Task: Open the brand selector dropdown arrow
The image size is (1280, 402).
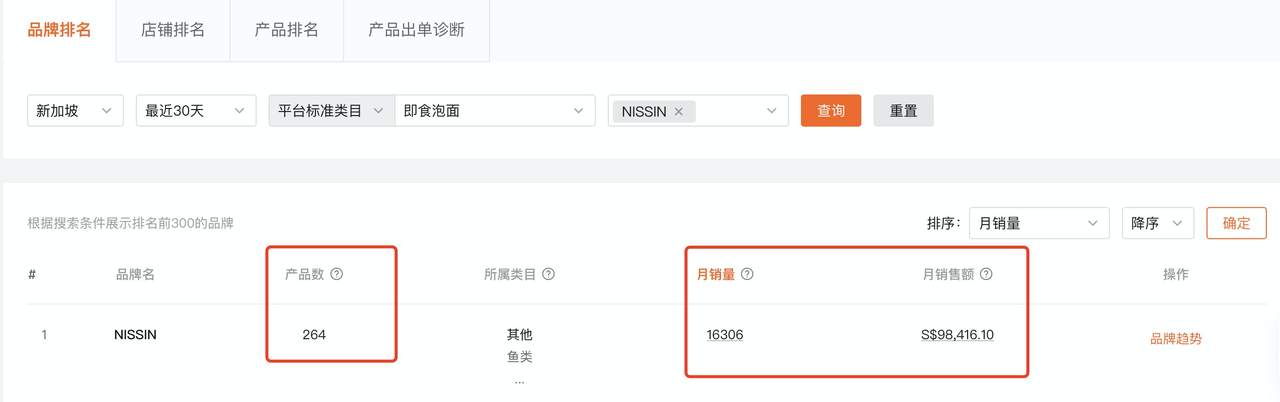Action: [771, 111]
